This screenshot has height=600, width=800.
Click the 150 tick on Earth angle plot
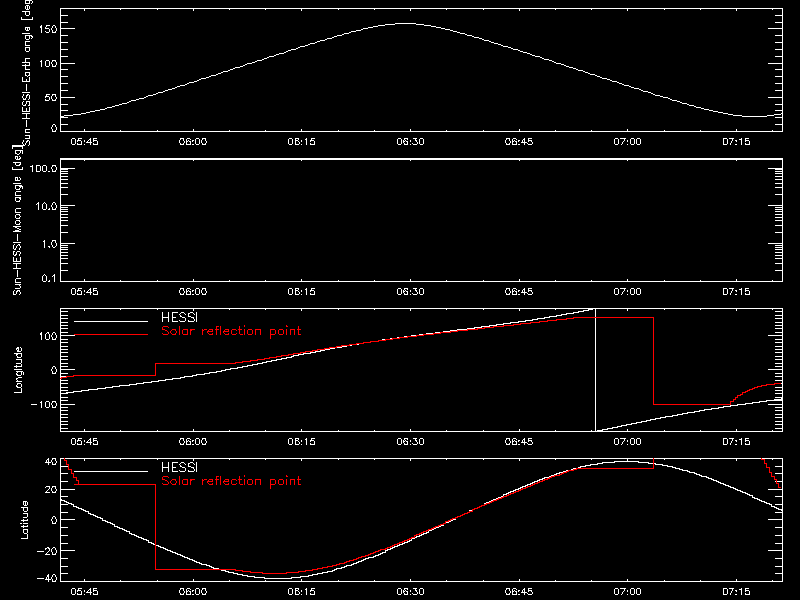(x=48, y=29)
